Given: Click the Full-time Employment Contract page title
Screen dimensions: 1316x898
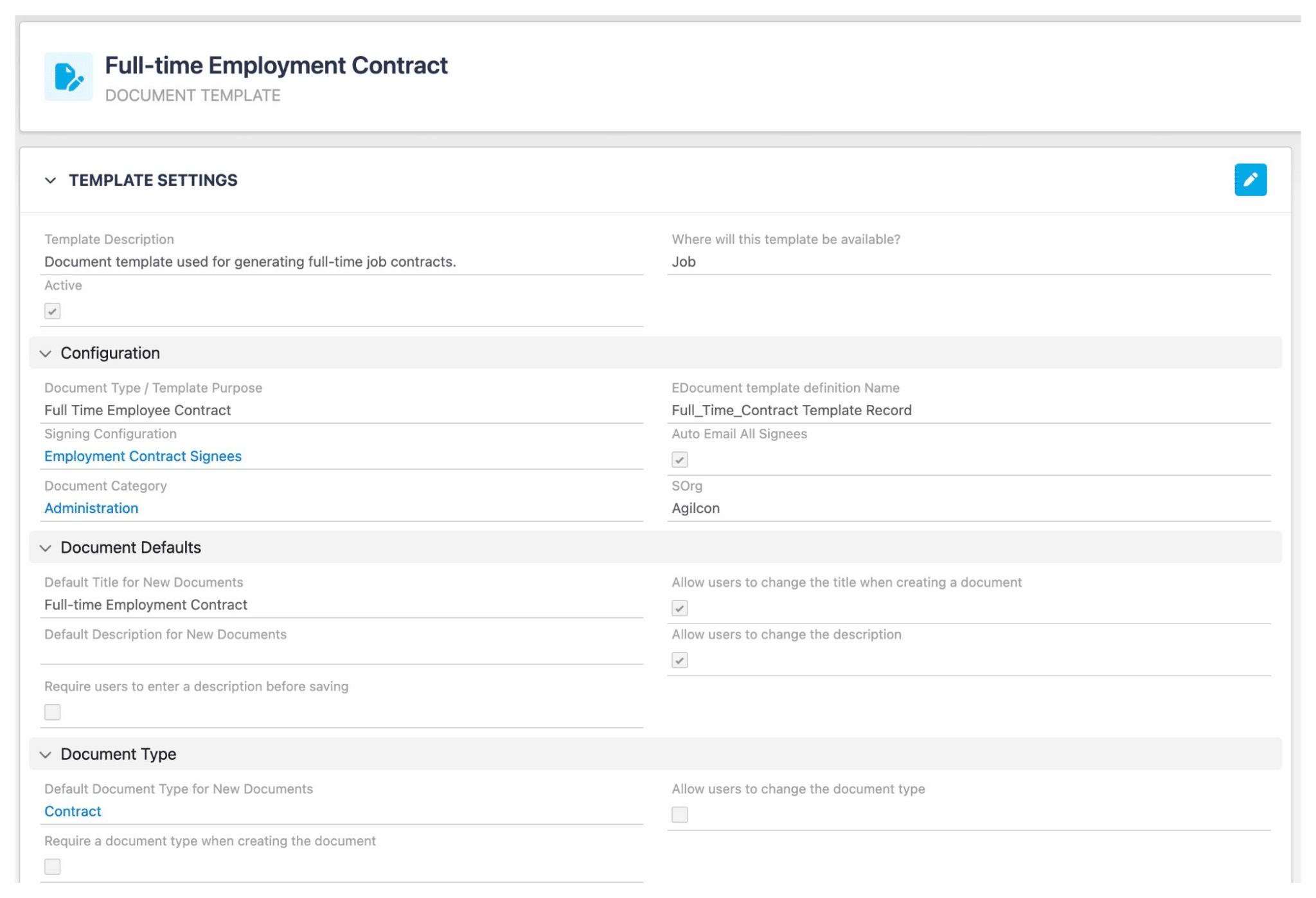Looking at the screenshot, I should (276, 66).
